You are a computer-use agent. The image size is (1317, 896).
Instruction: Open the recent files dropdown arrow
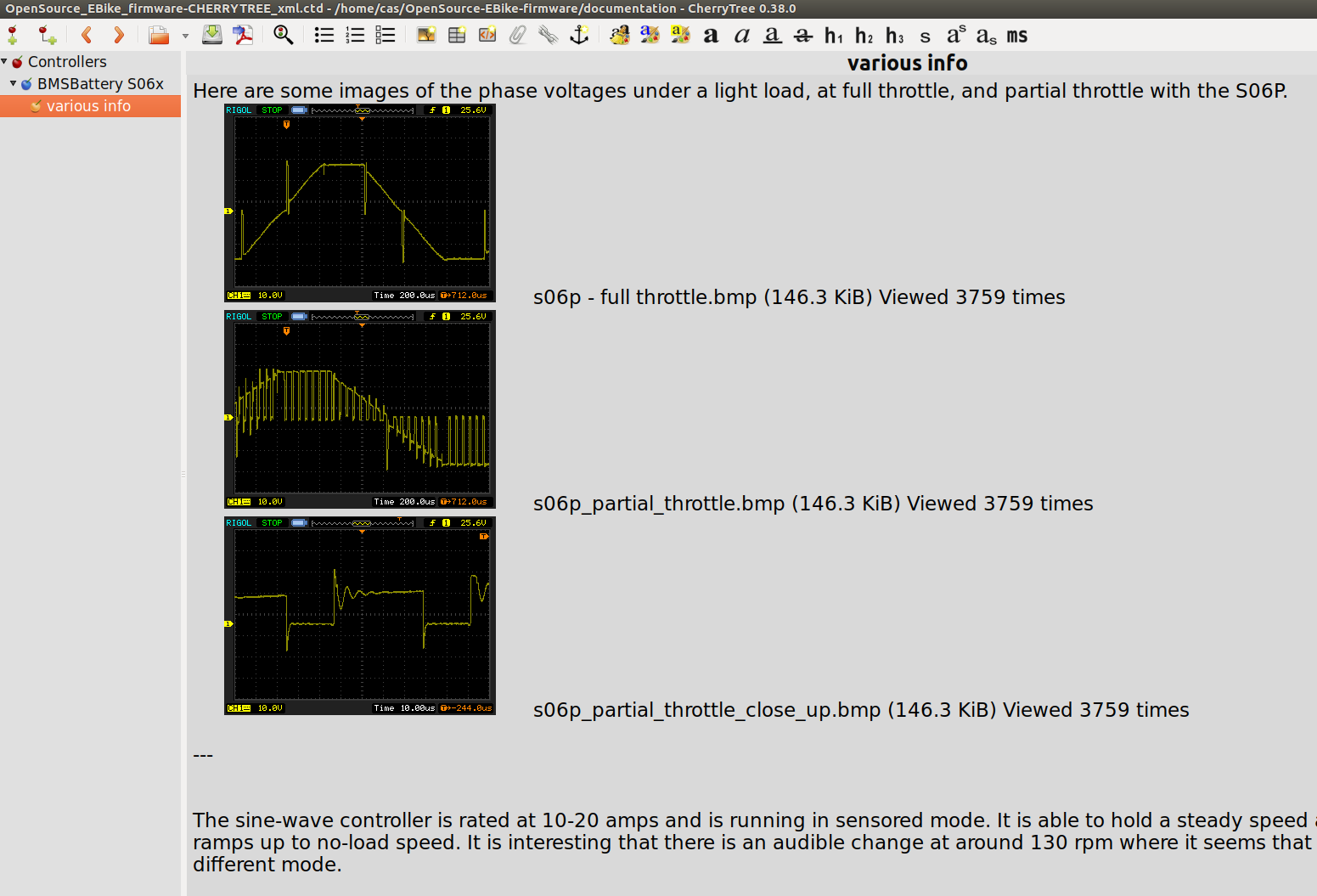coord(185,36)
